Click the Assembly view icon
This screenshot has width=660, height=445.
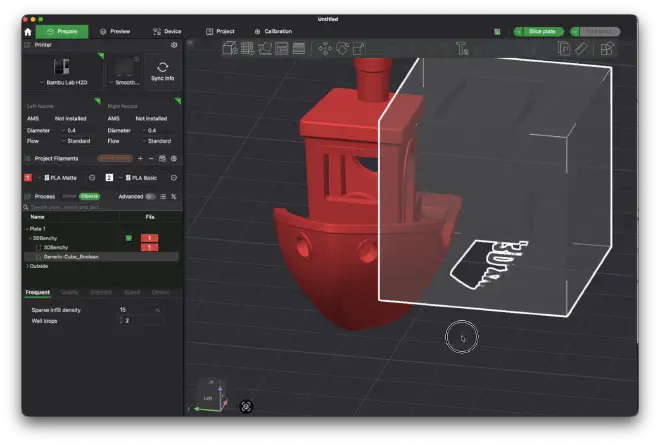point(607,49)
